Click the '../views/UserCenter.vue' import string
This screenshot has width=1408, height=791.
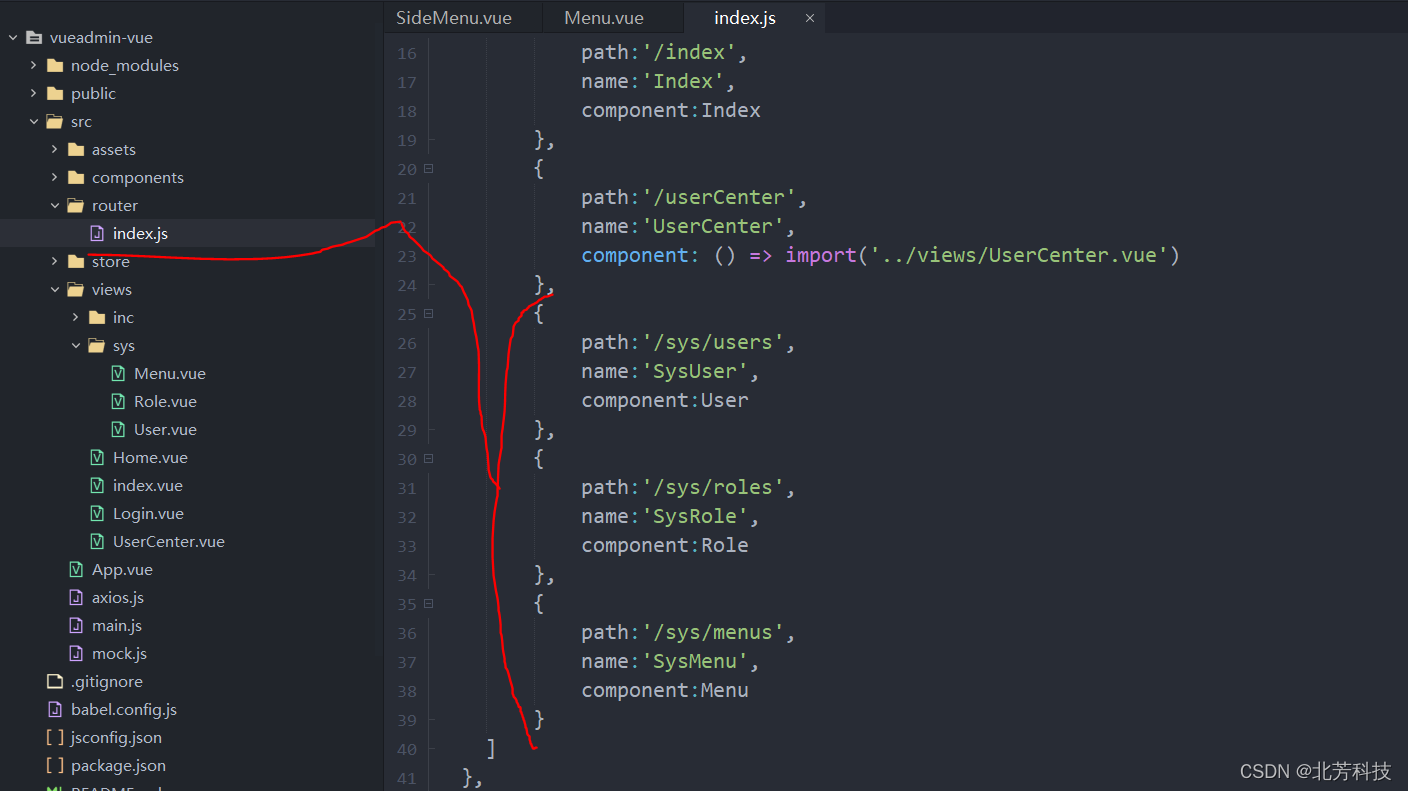click(1019, 255)
